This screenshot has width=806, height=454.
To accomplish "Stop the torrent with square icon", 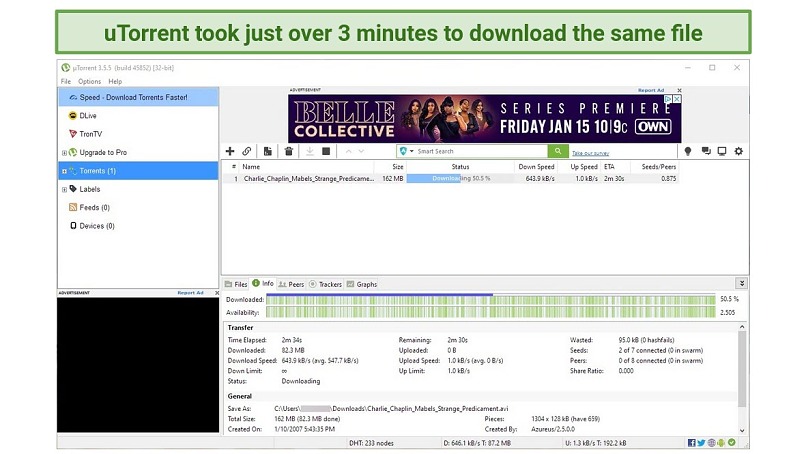I will tap(326, 151).
